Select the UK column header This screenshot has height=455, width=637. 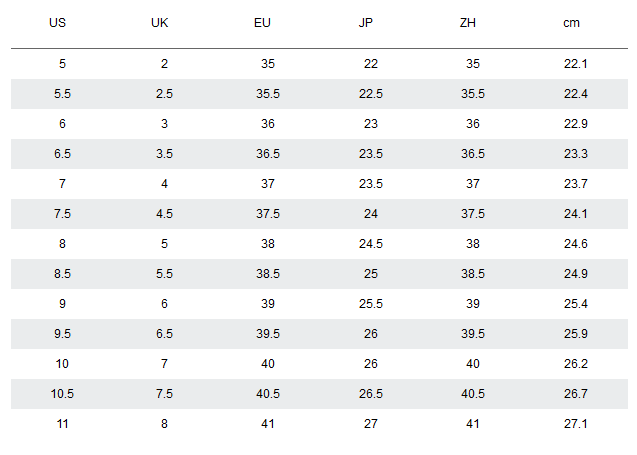[x=159, y=23]
